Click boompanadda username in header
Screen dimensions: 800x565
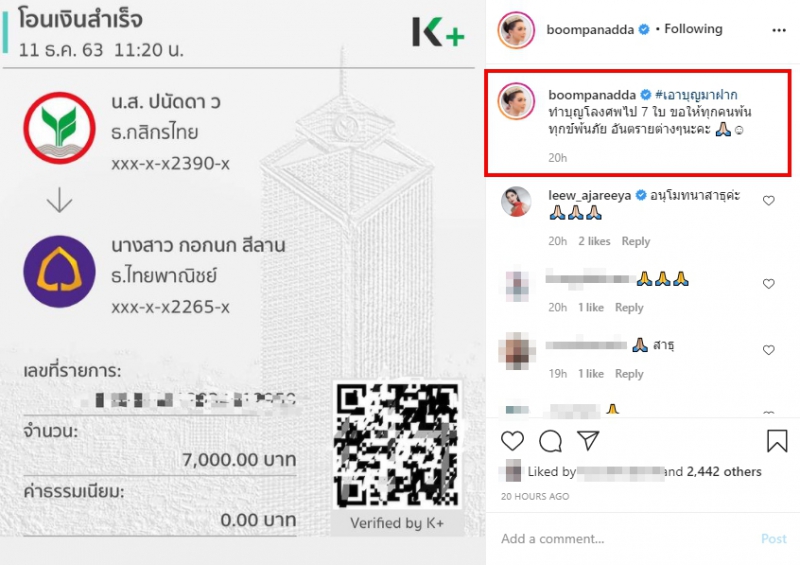pyautogui.click(x=590, y=30)
